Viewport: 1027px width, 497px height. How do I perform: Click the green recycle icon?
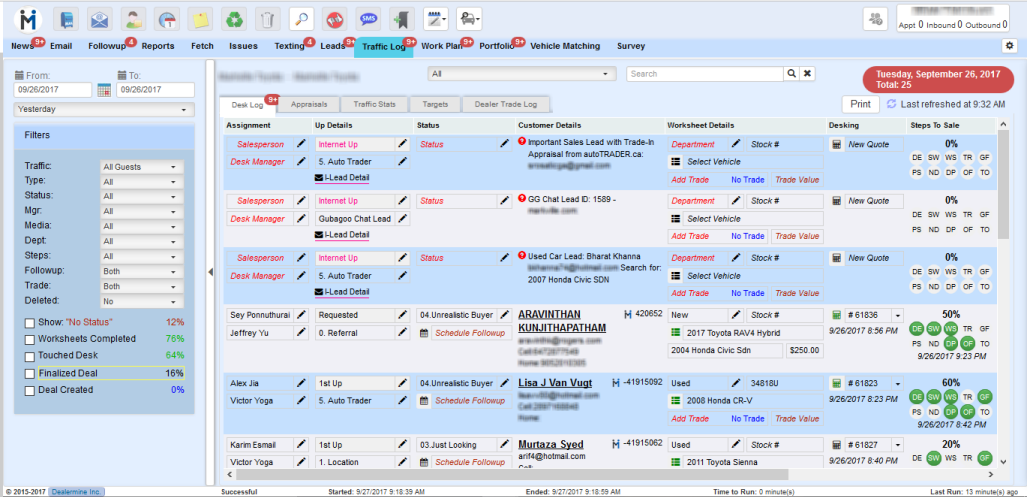(x=233, y=18)
